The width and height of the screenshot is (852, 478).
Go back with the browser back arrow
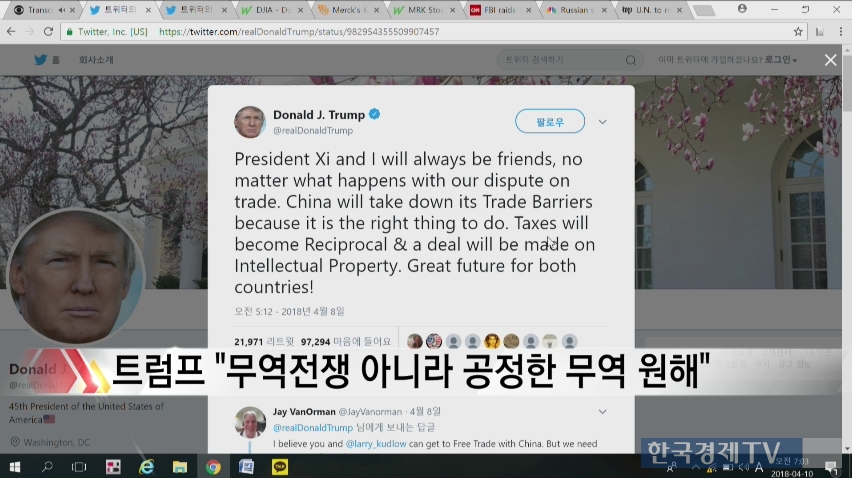[x=11, y=32]
